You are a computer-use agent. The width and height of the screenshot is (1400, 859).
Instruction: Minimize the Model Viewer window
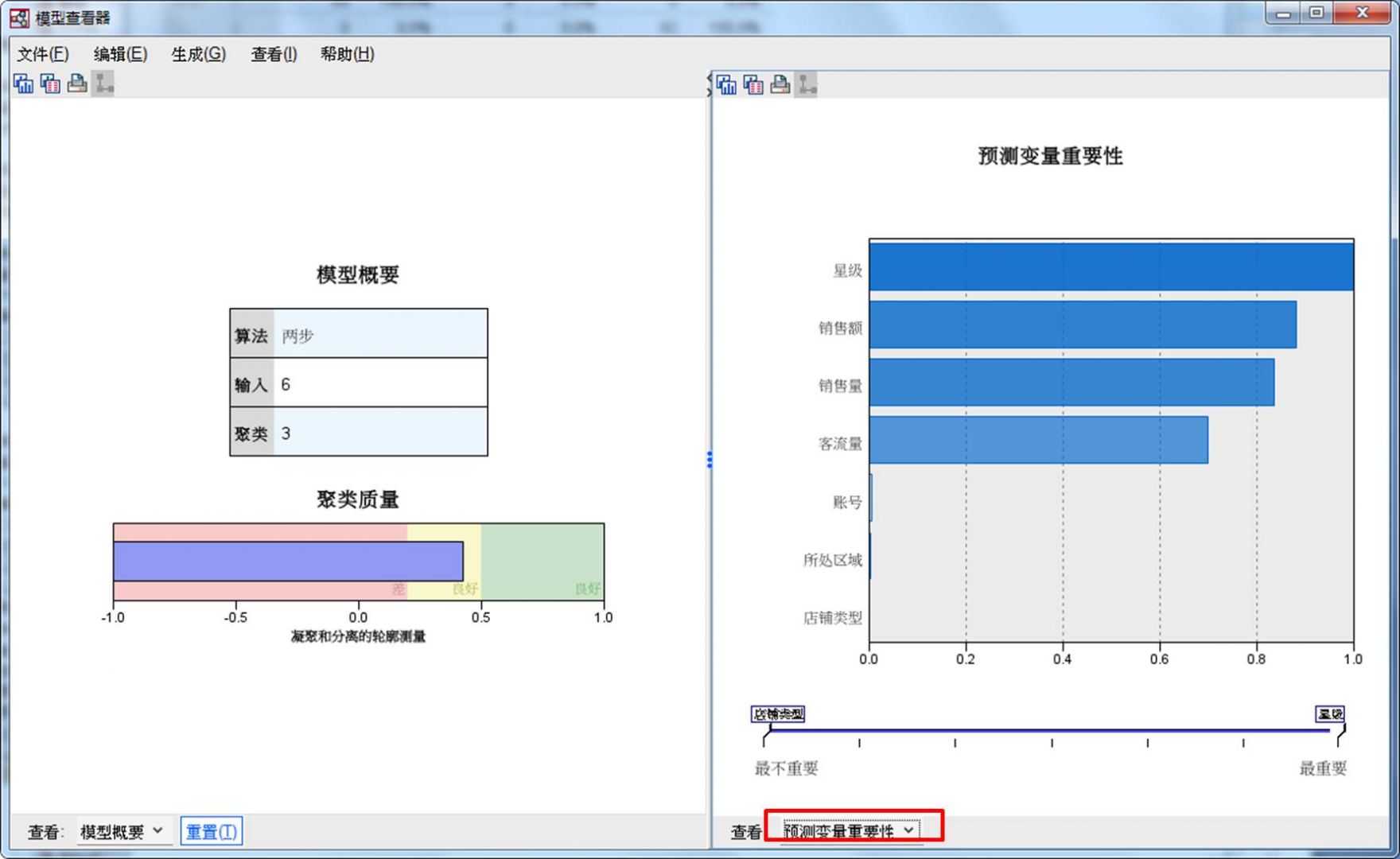(1283, 14)
